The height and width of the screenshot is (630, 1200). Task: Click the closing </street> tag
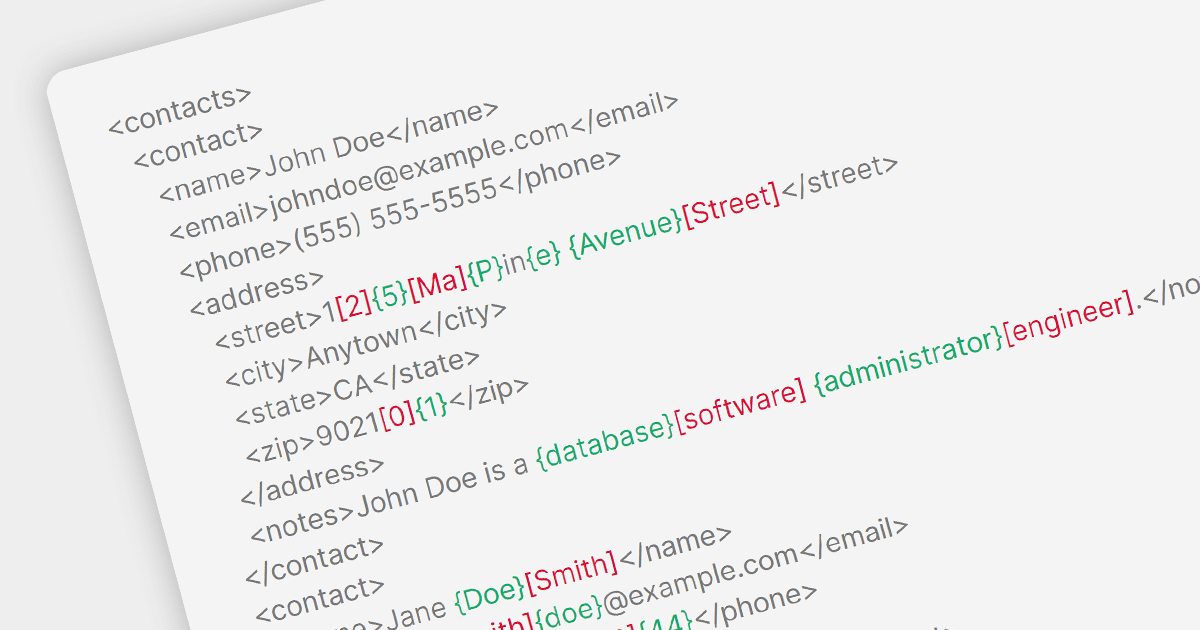point(840,178)
